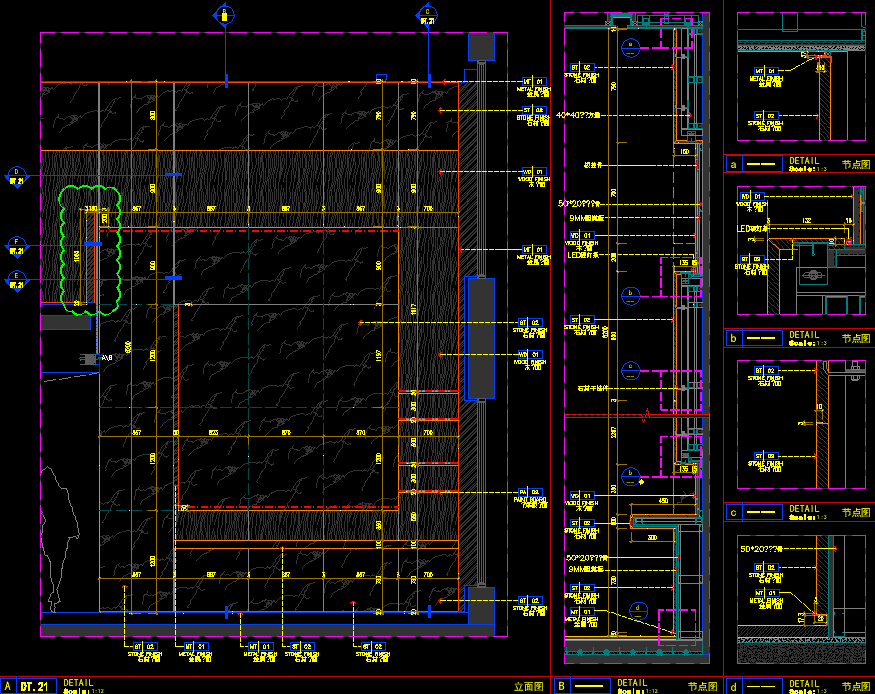
Task: Click section marker B above the elevation
Action: point(224,15)
